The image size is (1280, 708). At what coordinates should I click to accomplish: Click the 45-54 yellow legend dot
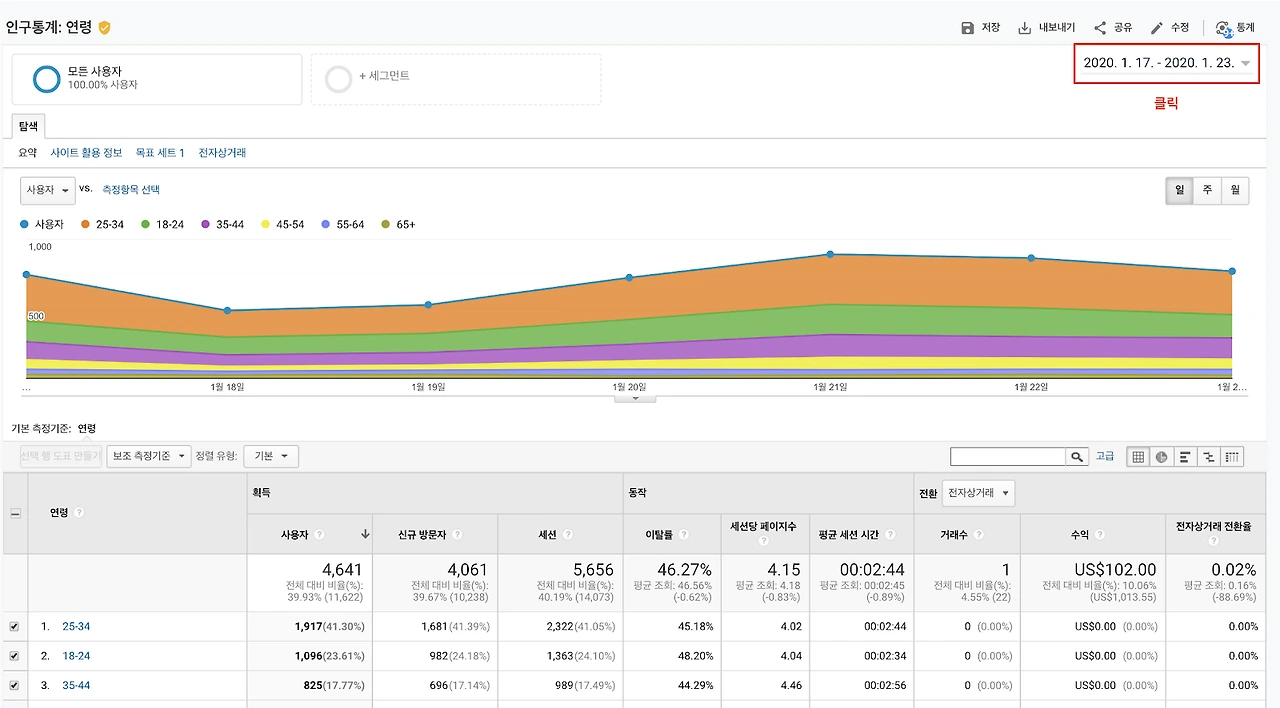tap(266, 225)
